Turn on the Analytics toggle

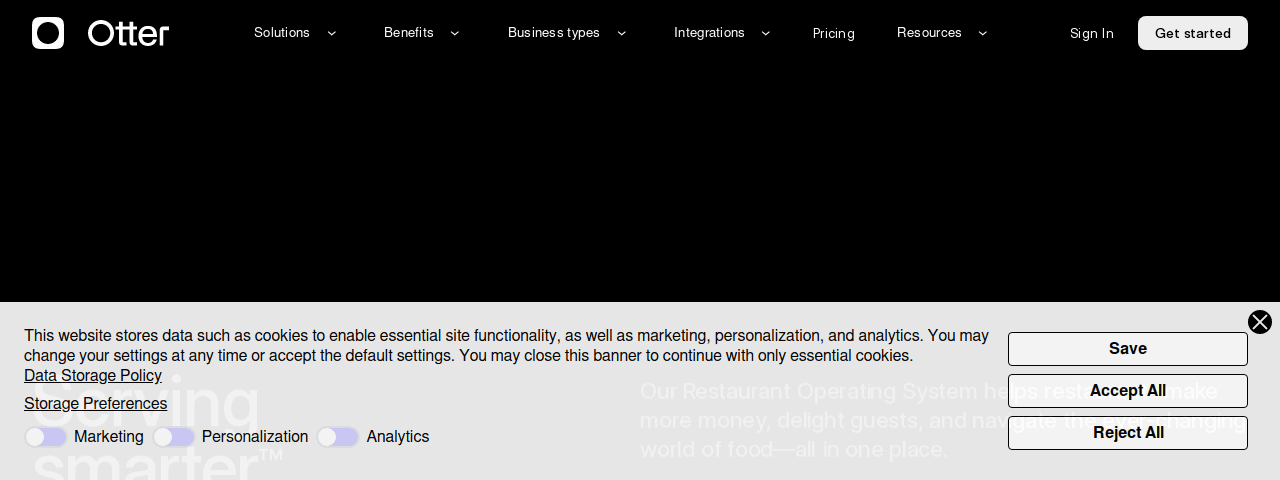click(x=338, y=437)
